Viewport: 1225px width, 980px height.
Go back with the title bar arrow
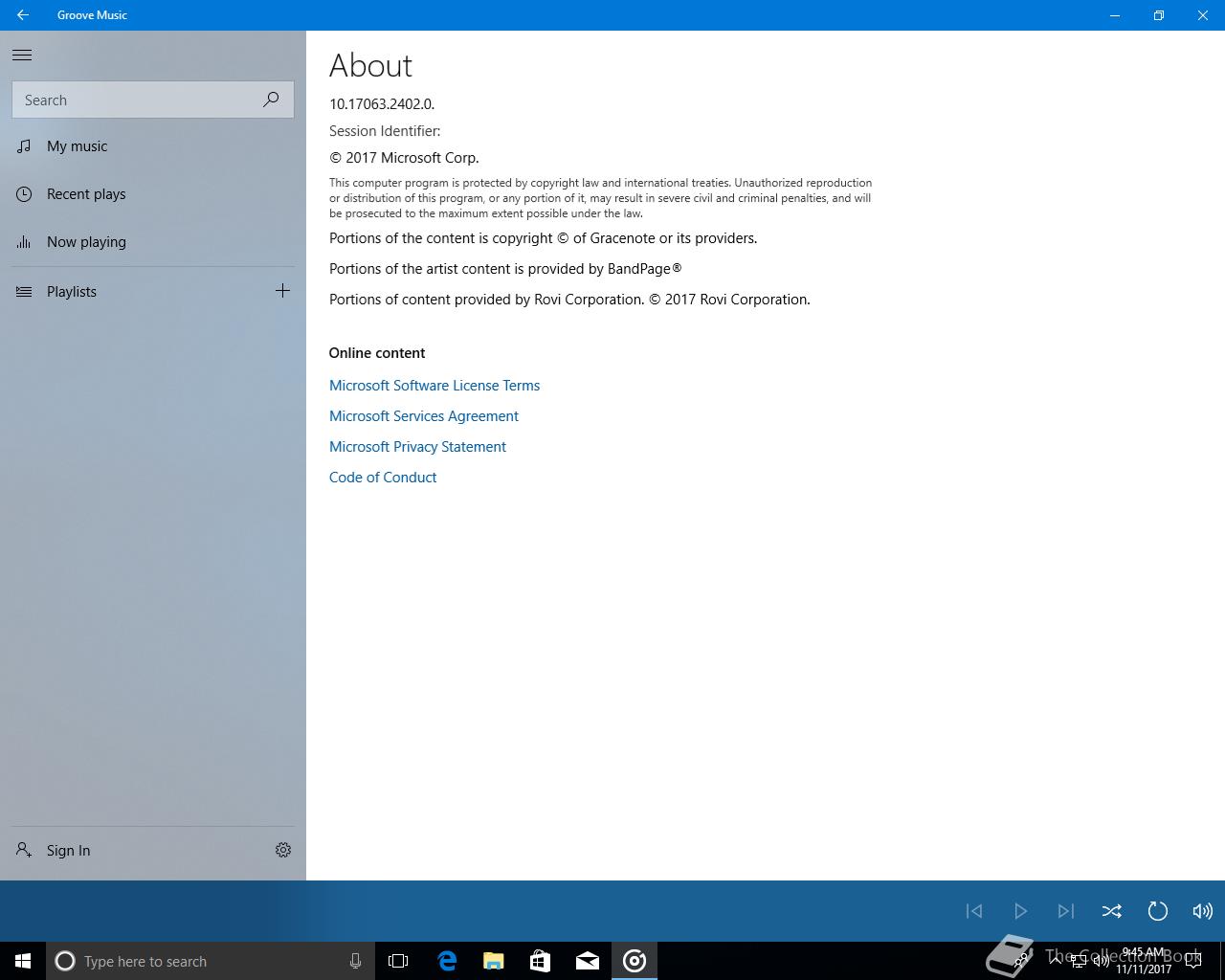click(22, 15)
